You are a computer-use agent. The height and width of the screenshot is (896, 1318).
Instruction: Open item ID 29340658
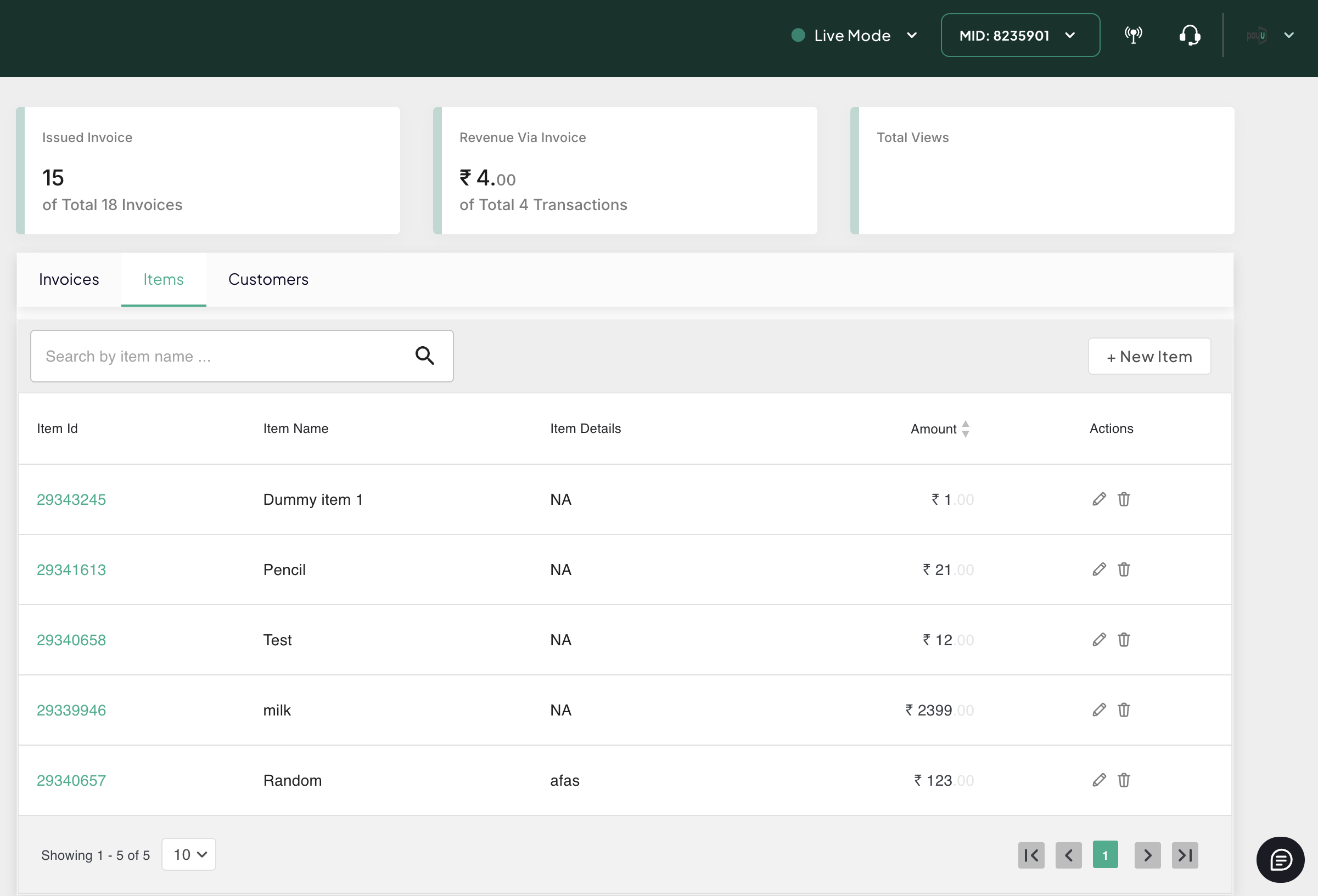pos(71,640)
